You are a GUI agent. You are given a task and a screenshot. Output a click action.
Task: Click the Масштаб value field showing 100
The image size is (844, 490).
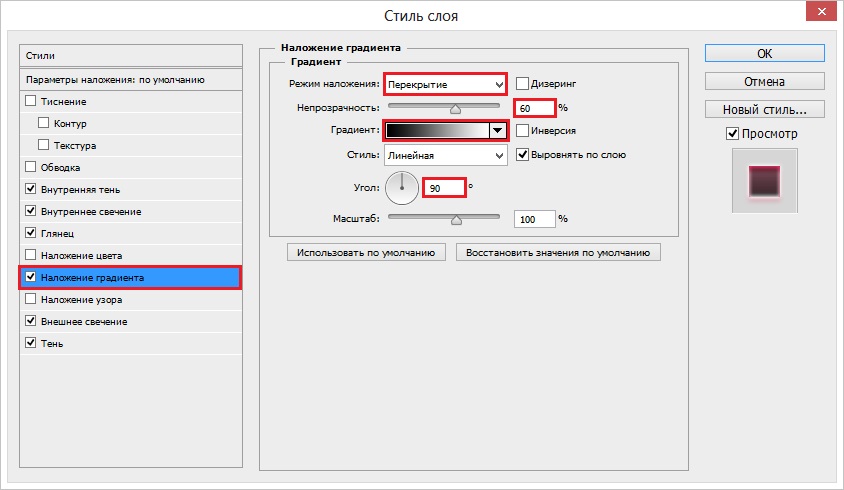tap(534, 219)
